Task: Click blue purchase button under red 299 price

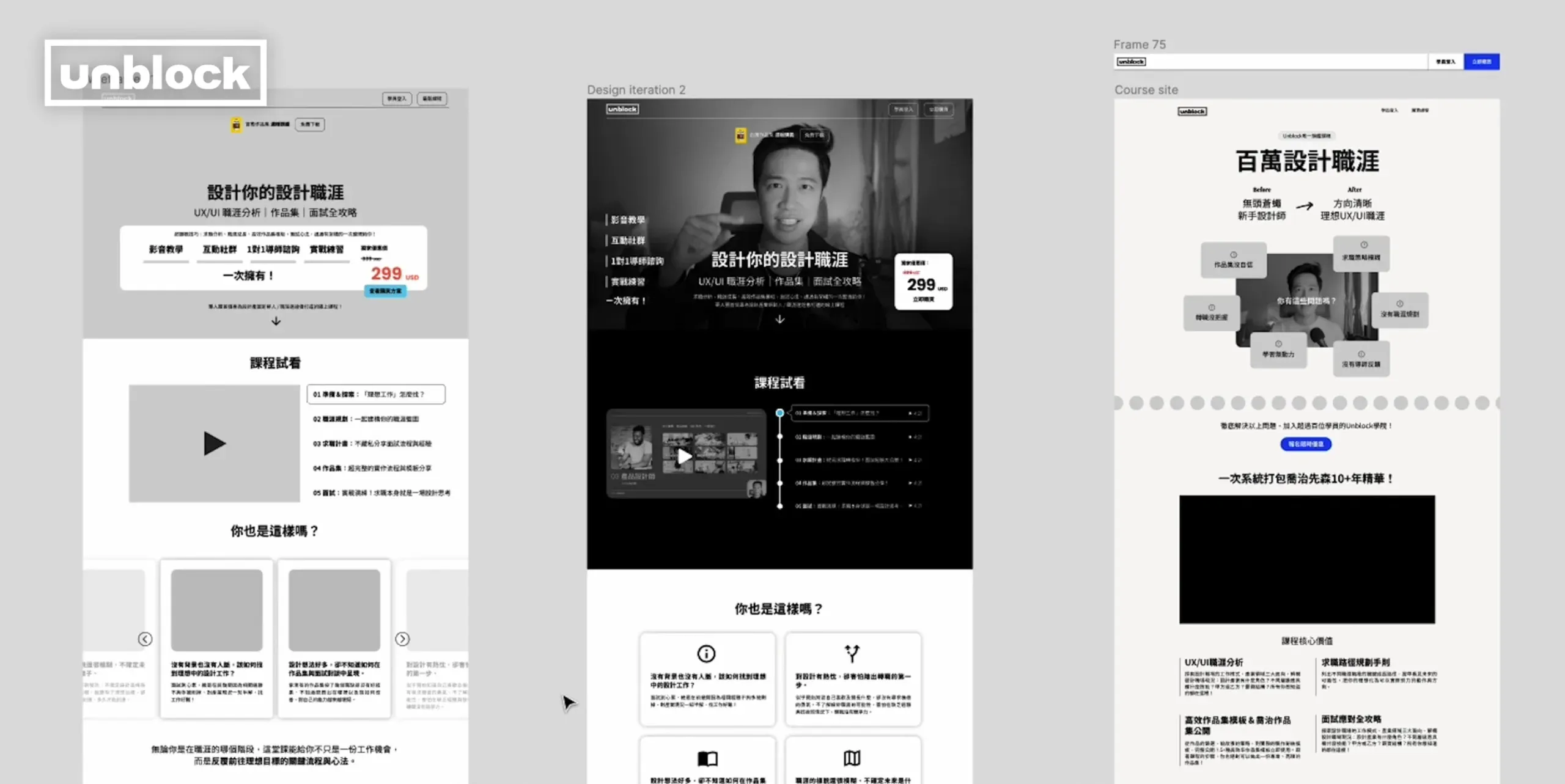Action: click(x=385, y=291)
